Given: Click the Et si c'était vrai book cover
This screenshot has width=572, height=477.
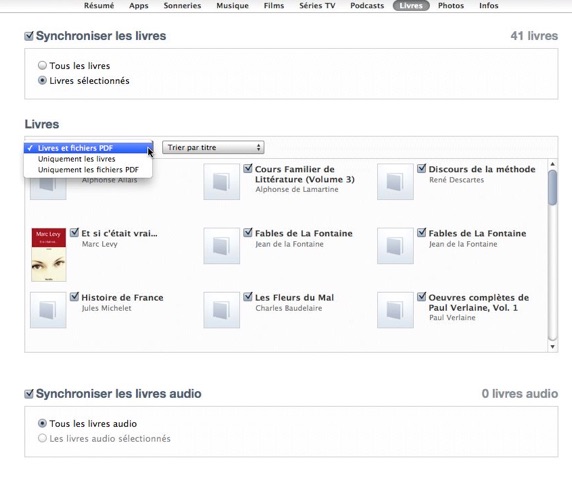Looking at the screenshot, I should tap(49, 255).
